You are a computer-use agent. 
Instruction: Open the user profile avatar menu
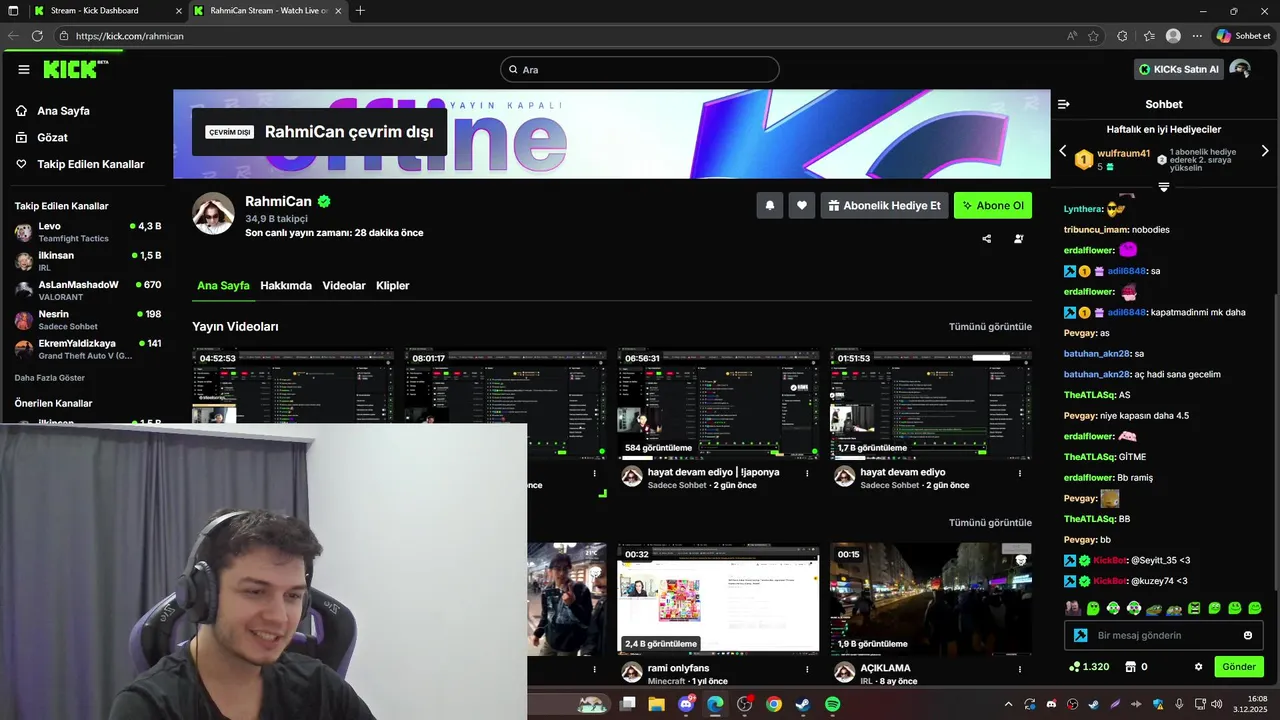pos(1240,69)
